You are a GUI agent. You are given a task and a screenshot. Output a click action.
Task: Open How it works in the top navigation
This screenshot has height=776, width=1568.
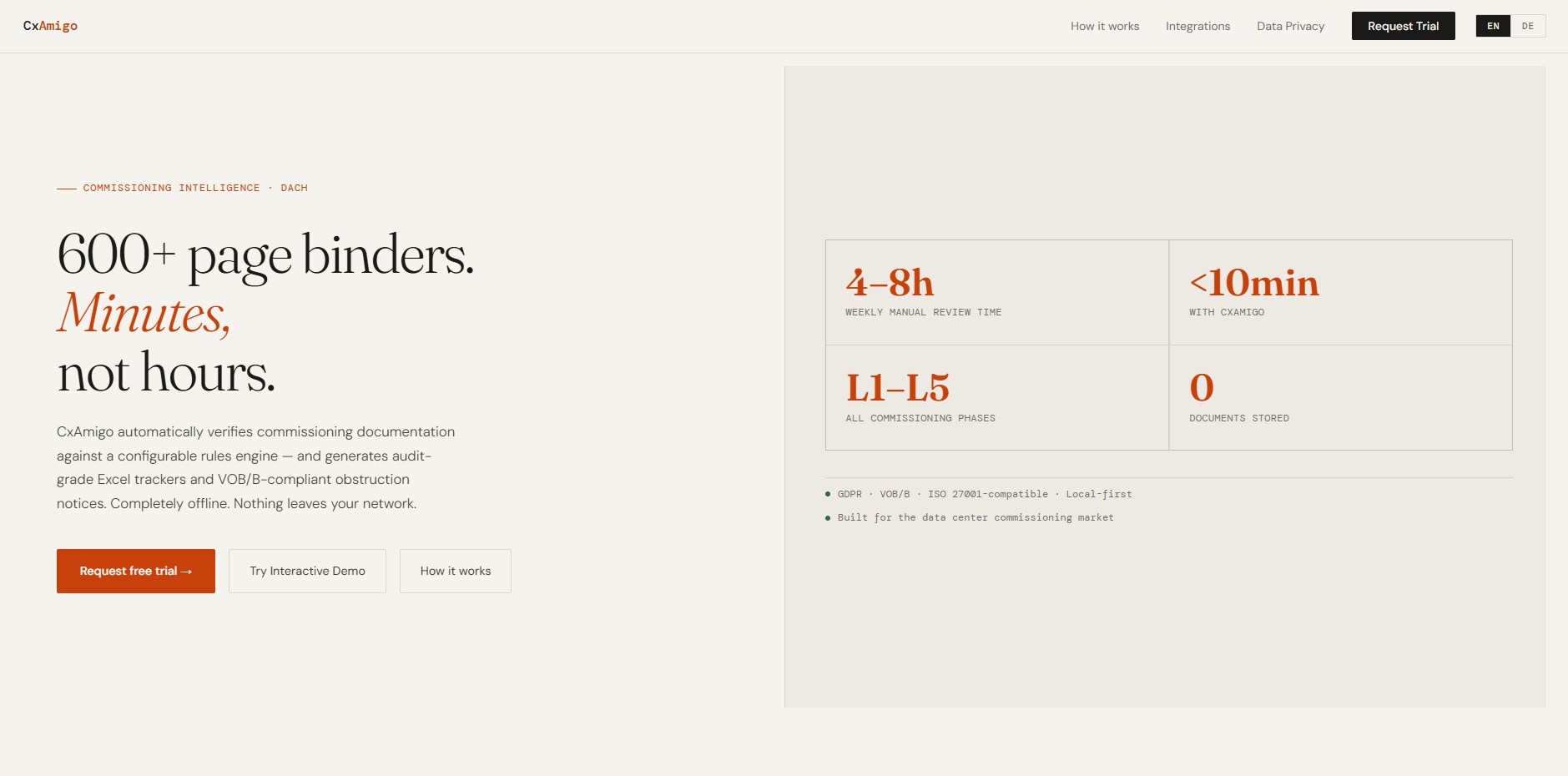(1104, 26)
